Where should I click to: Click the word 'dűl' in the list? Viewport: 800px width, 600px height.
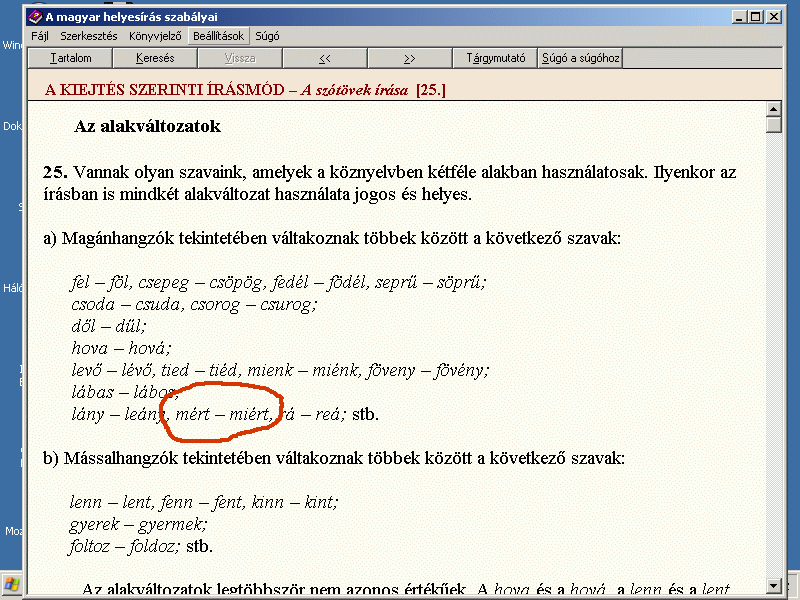coord(130,327)
